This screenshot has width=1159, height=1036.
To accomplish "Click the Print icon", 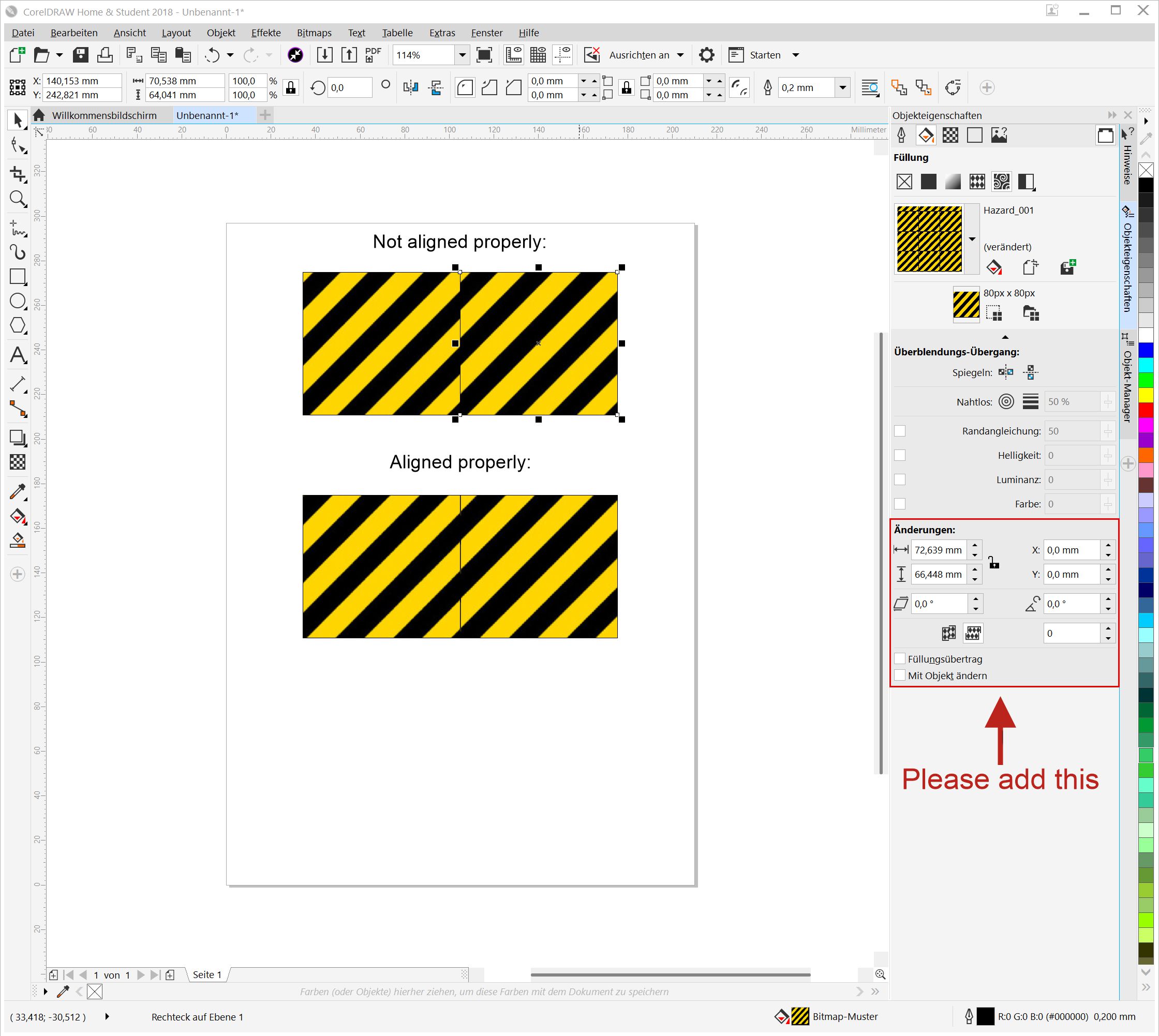I will (x=105, y=55).
